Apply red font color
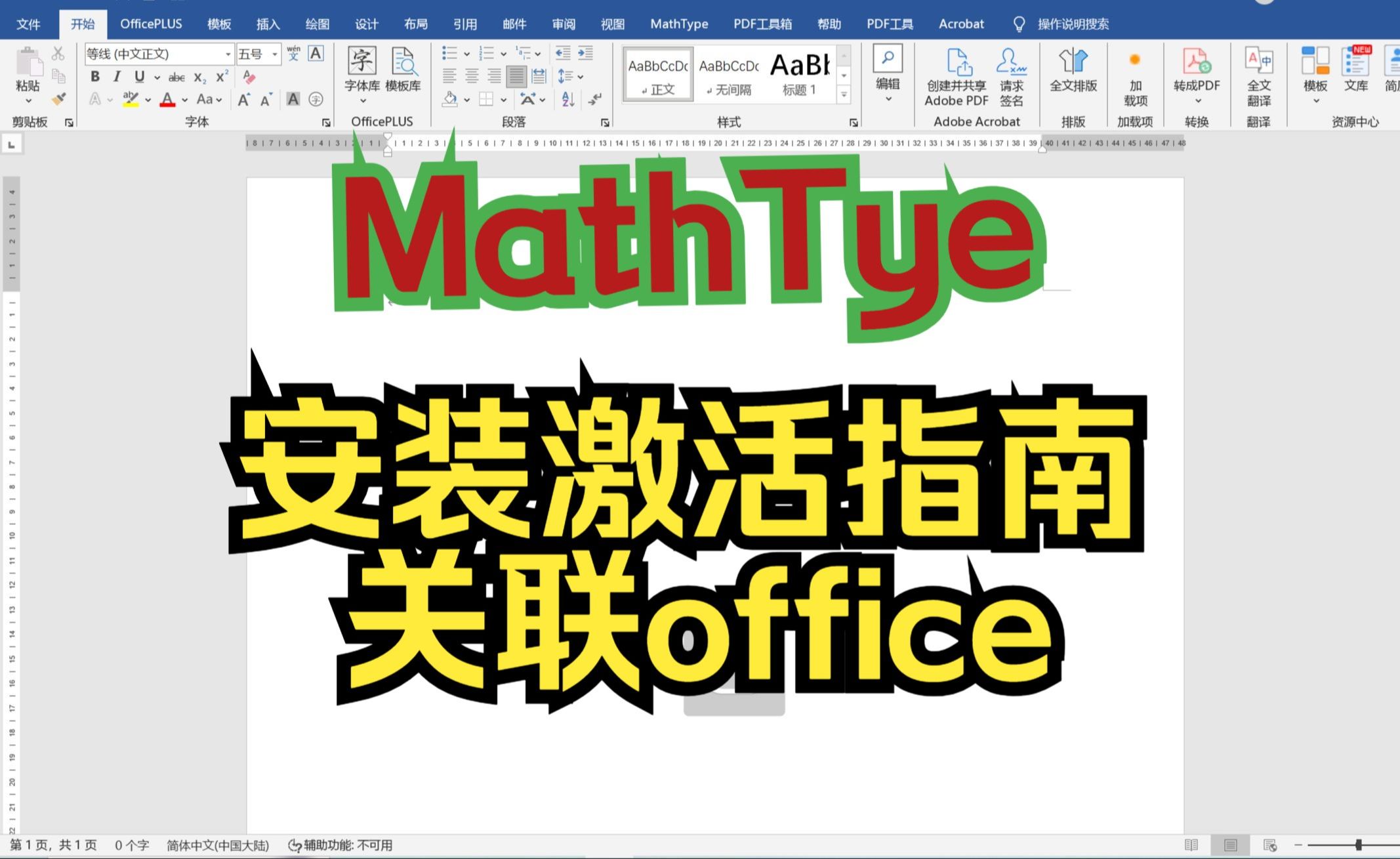 pyautogui.click(x=168, y=99)
